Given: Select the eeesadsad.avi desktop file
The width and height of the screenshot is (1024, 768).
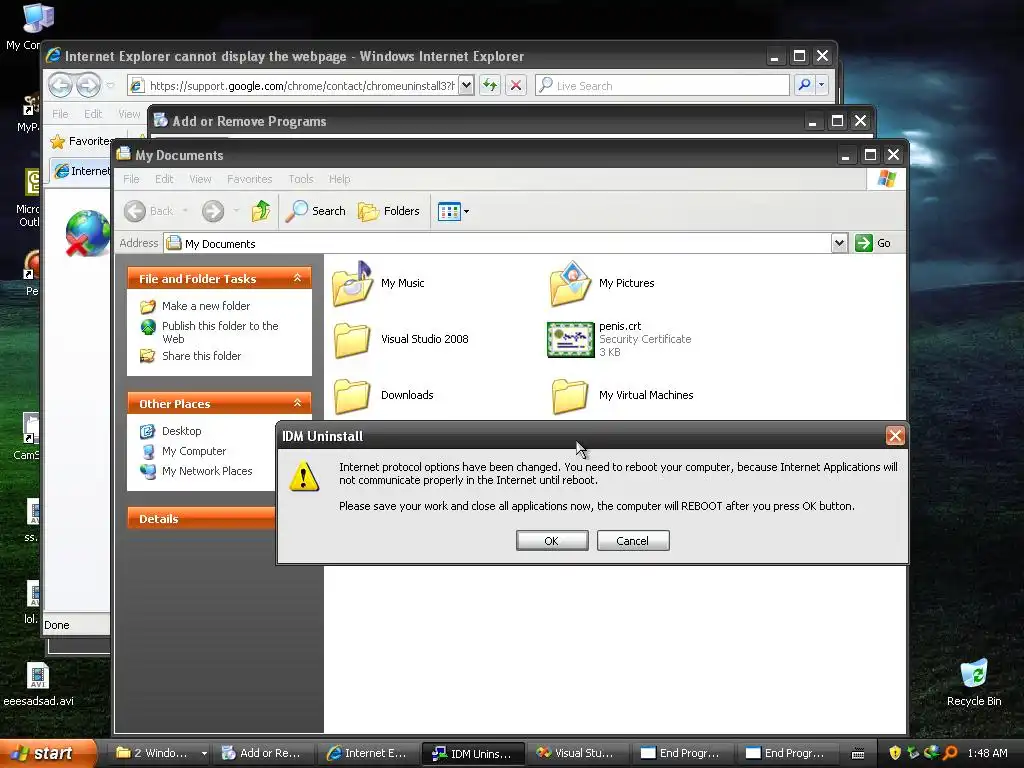Looking at the screenshot, I should [x=39, y=684].
